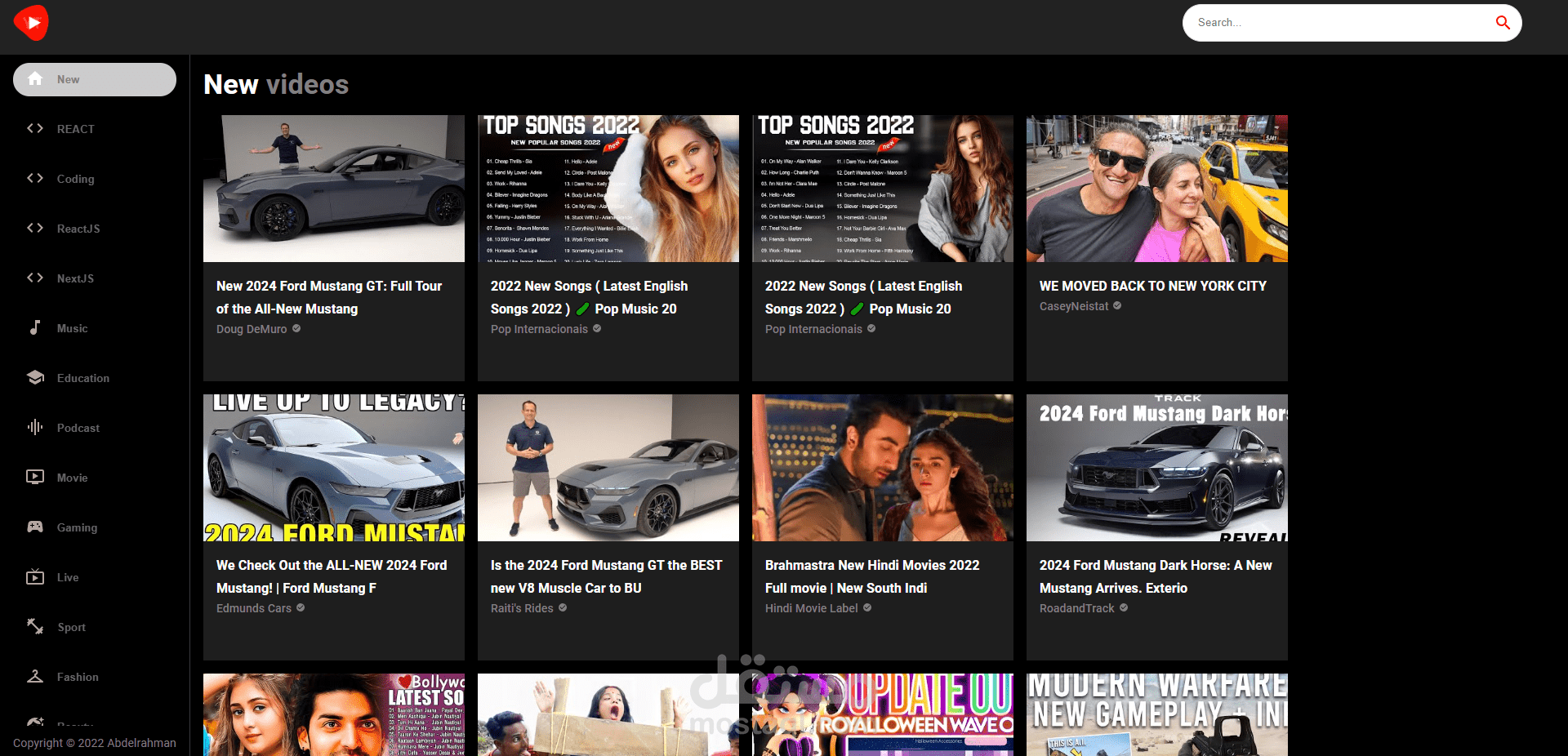The image size is (1568, 756).
Task: Play the Brahmastra movie thumbnail
Action: click(x=883, y=468)
